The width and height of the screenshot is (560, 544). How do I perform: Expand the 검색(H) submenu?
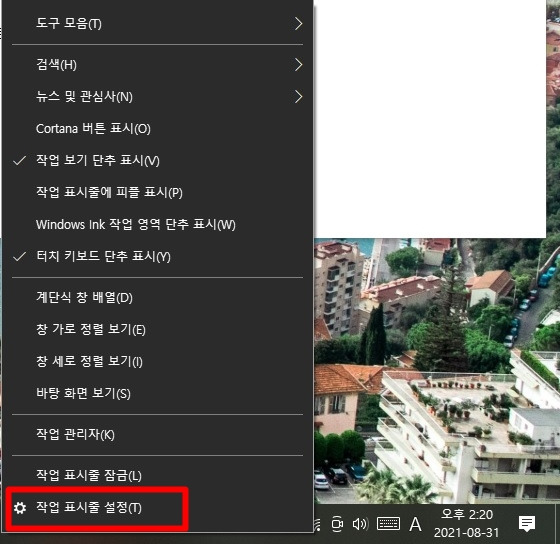pos(157,65)
